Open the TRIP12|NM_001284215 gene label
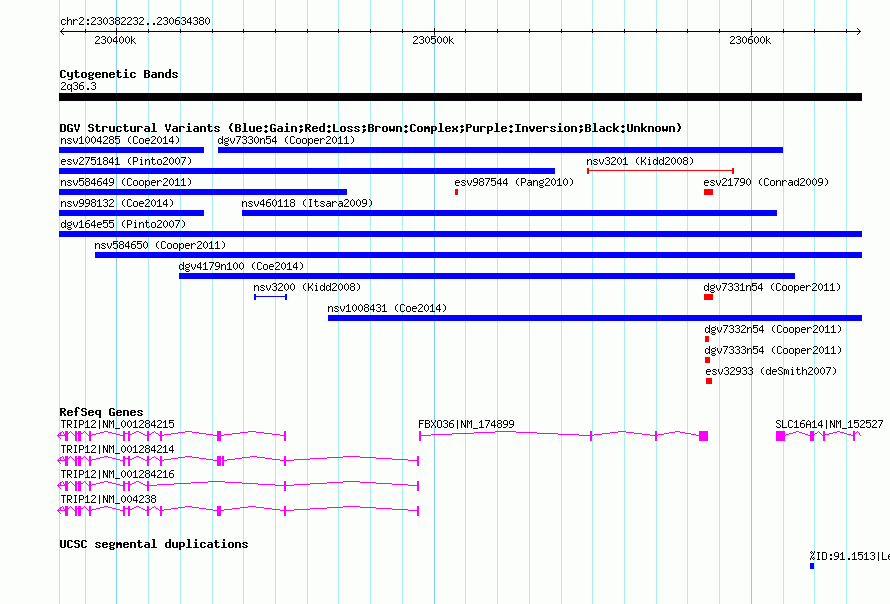 [117, 424]
